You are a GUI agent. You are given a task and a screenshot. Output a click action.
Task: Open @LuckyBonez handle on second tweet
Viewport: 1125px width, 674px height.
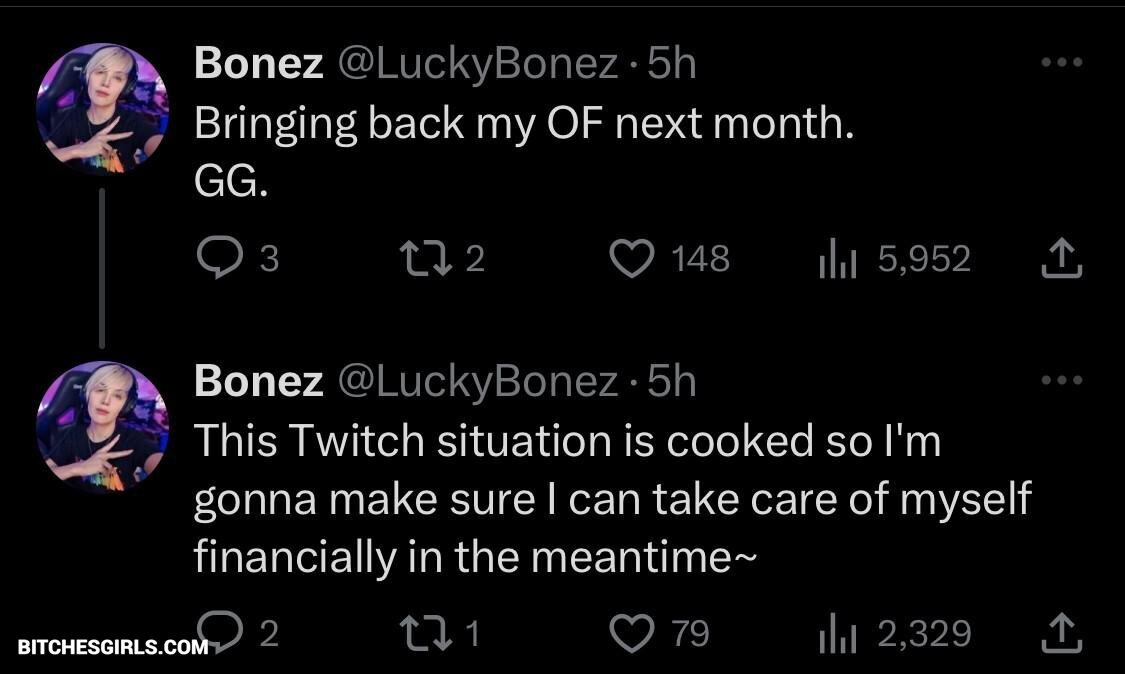click(x=478, y=381)
